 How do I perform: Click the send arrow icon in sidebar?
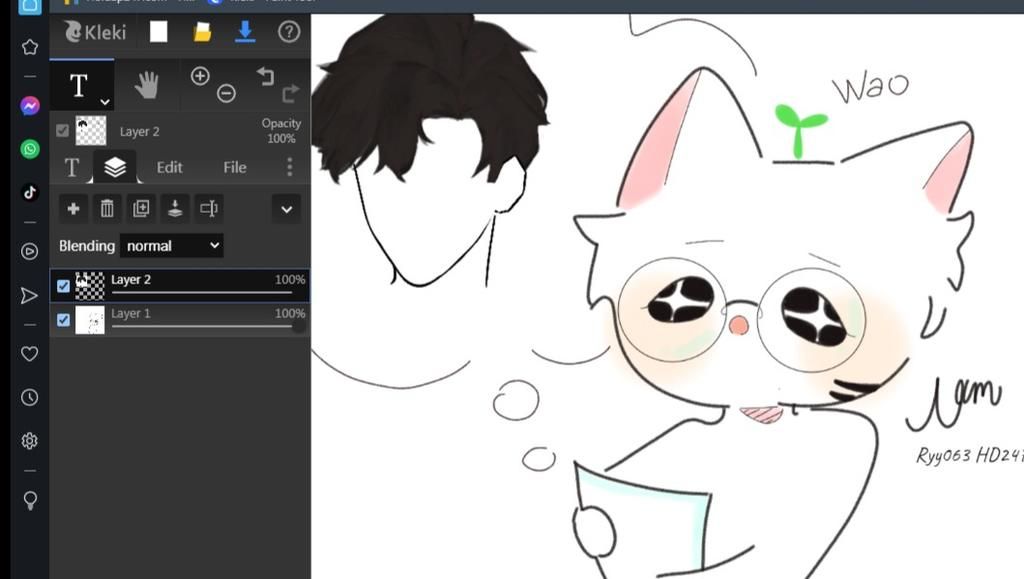click(29, 296)
